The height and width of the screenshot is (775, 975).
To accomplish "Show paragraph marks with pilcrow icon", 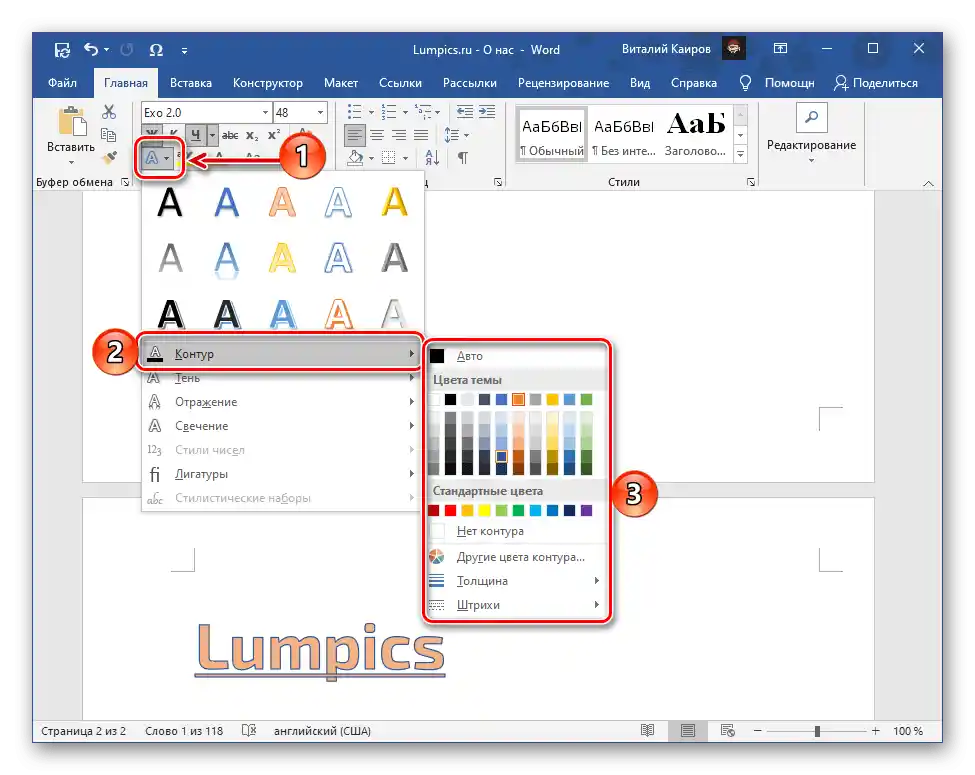I will (x=463, y=158).
